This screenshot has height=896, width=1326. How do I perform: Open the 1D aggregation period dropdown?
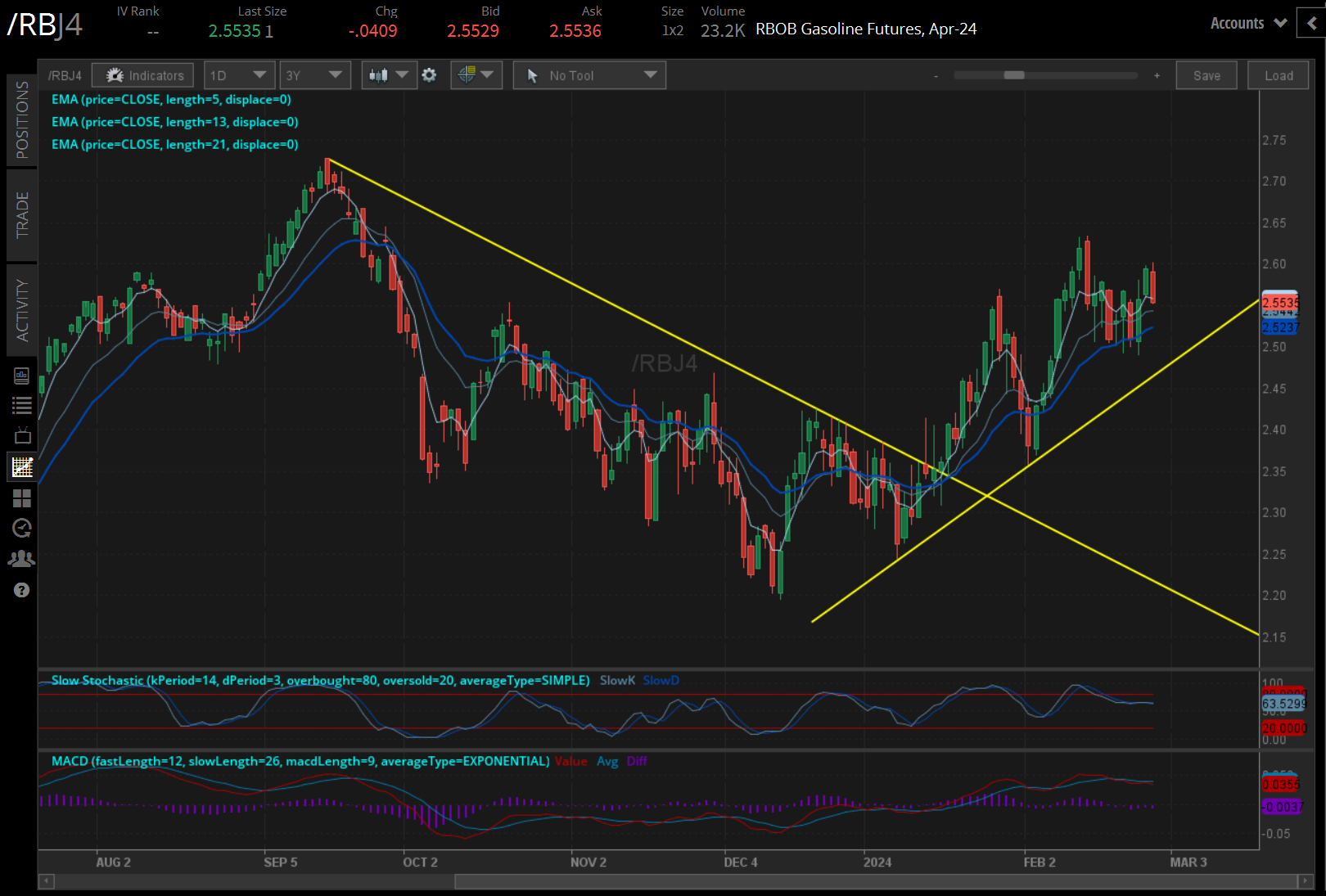pyautogui.click(x=239, y=75)
